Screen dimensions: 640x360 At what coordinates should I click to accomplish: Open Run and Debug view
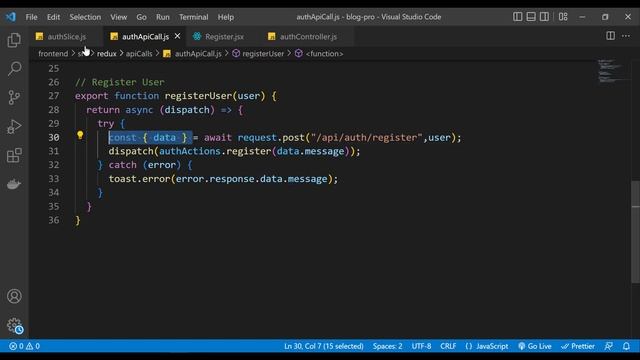point(14,127)
